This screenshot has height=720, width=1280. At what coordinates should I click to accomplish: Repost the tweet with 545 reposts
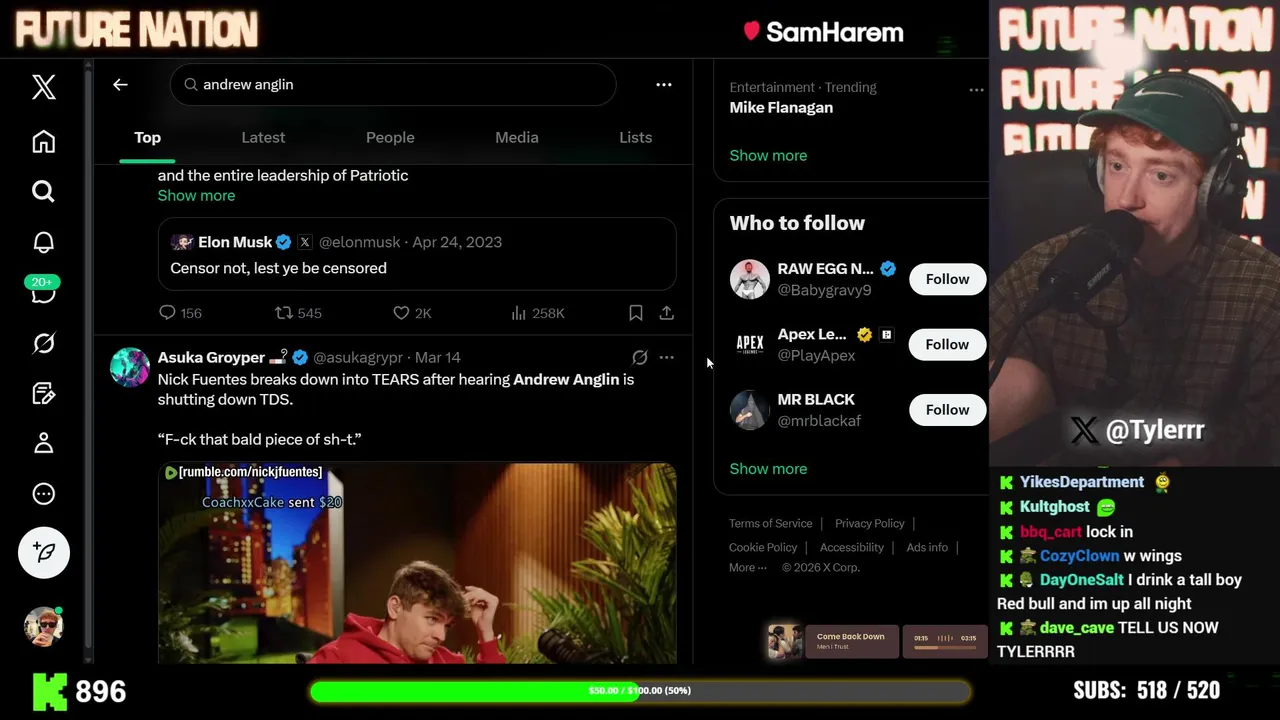coord(298,313)
